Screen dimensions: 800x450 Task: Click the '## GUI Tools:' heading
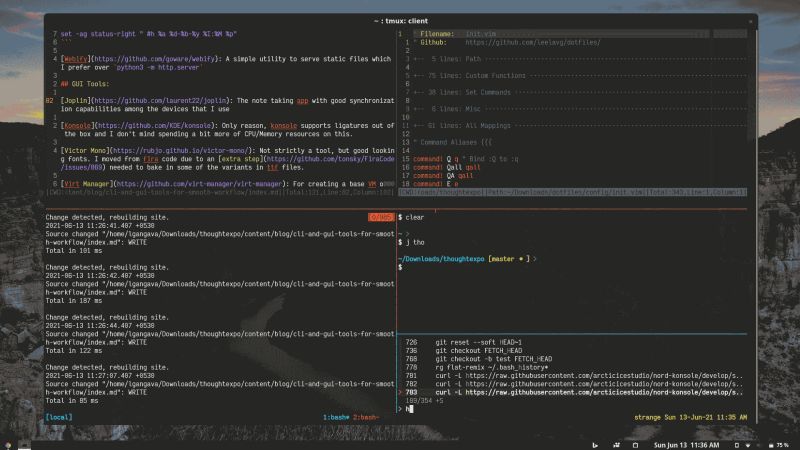(x=85, y=84)
